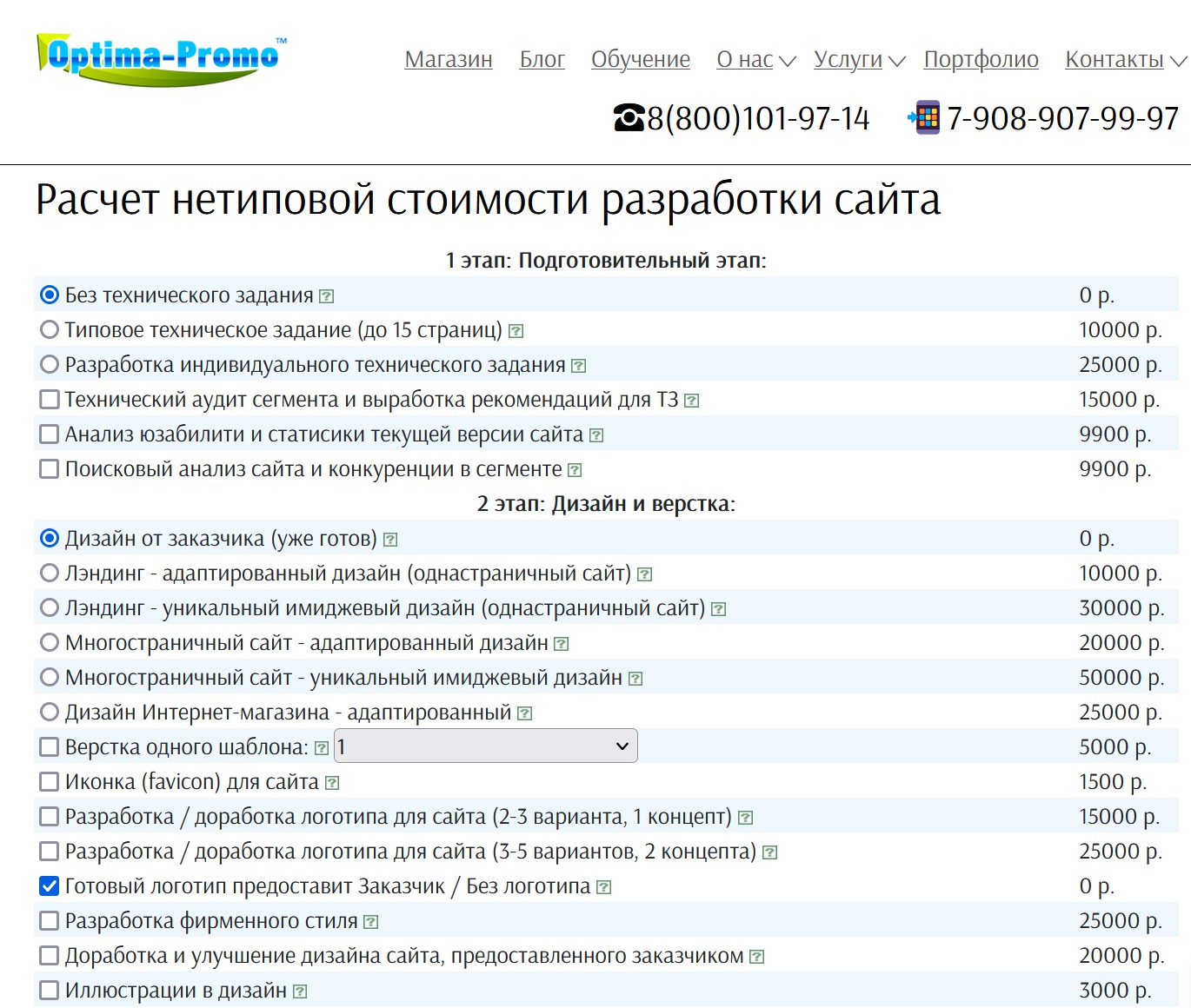
Task: Click heading '1 этап: Подготовительный этап:'
Action: (x=606, y=261)
